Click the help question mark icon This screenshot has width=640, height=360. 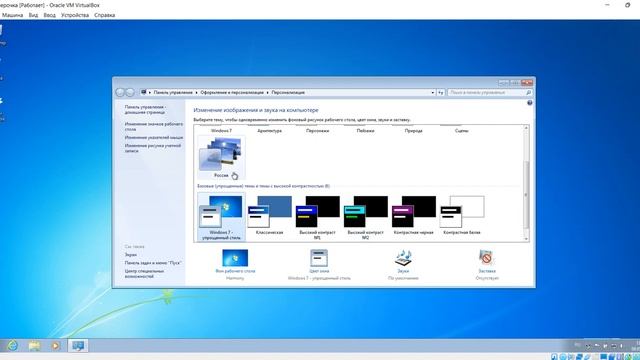[x=529, y=103]
